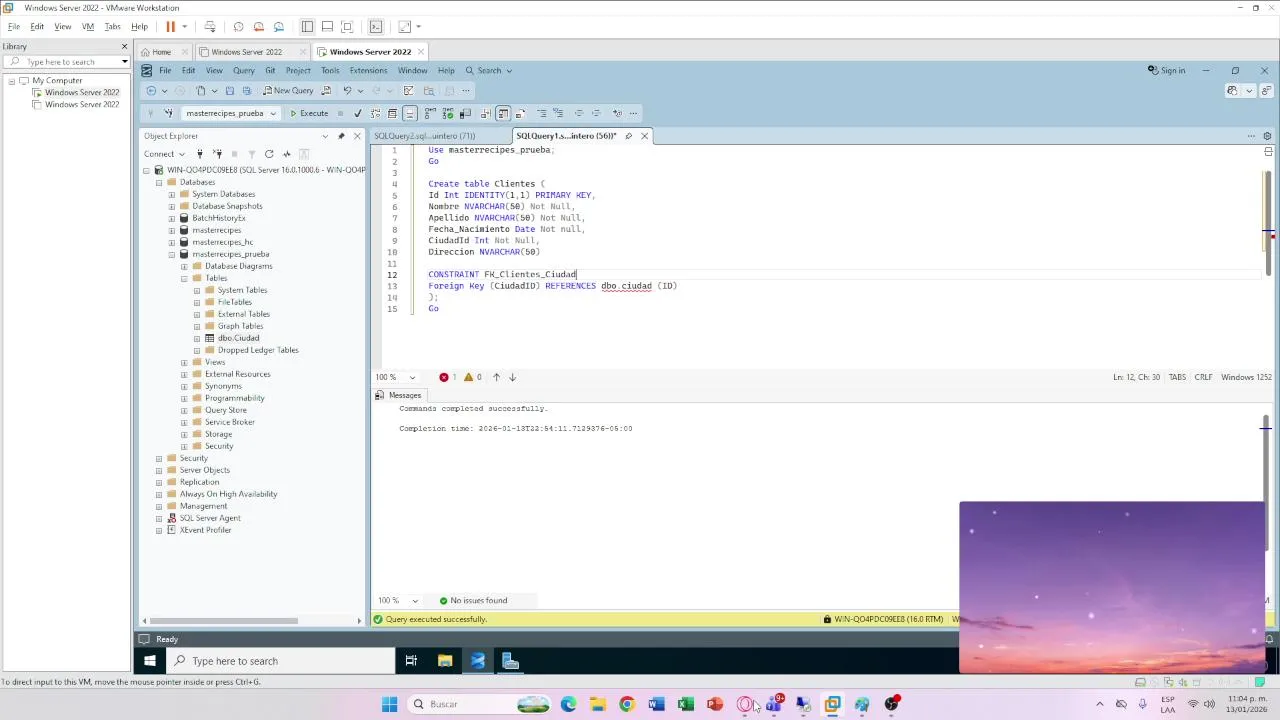Screen dimensions: 1280x720
Task: Open Task View in guest taskbar
Action: (411, 661)
